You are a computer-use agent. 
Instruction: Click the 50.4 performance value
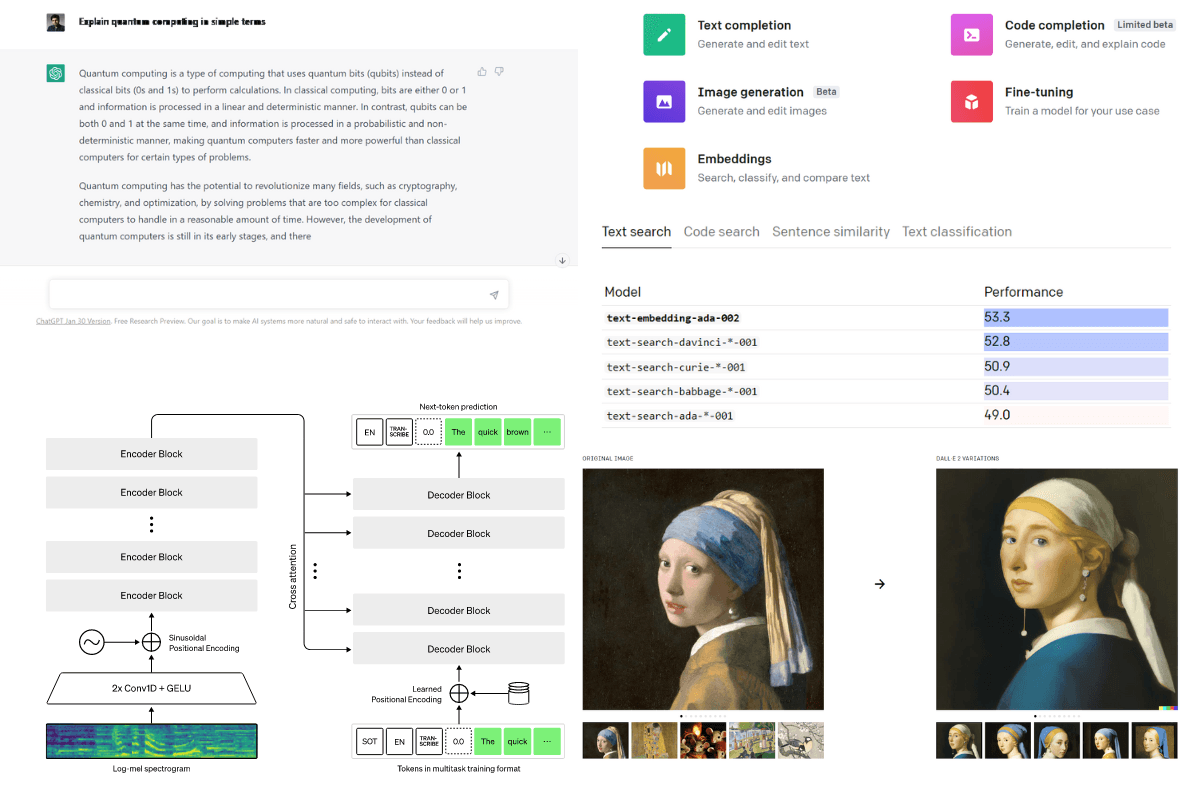[x=997, y=391]
